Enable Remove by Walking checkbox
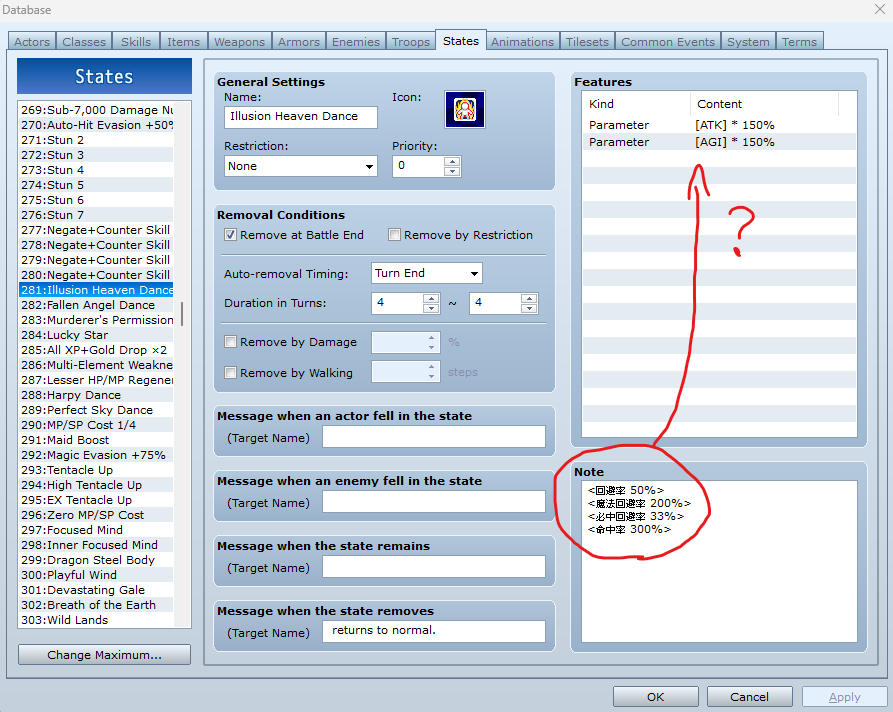This screenshot has height=712, width=893. pos(230,373)
